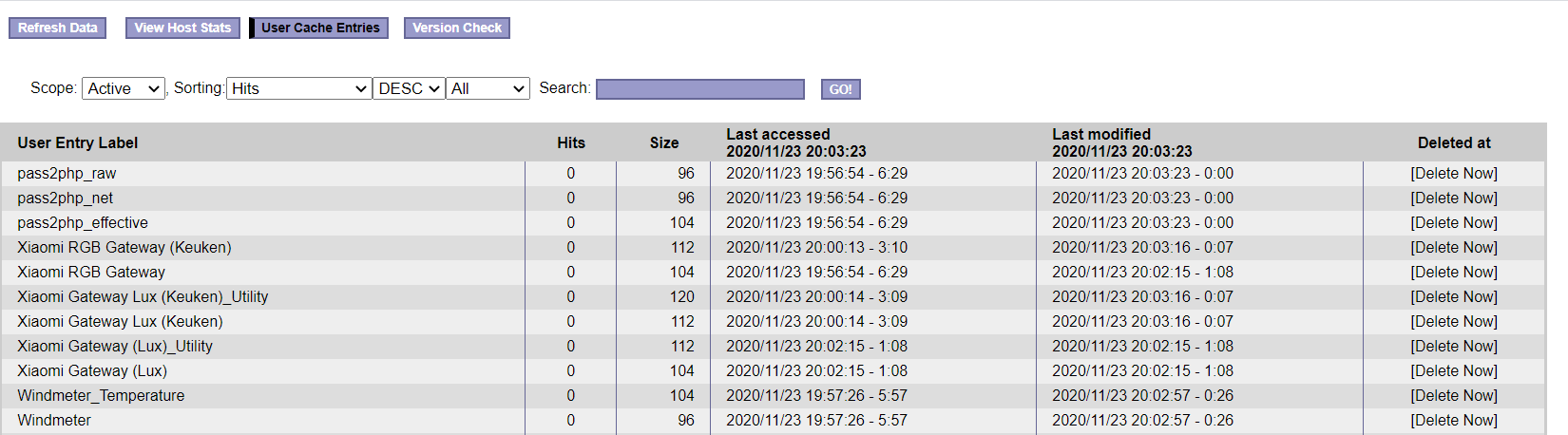Switch to User Cache Entries tab
1568x435 pixels.
coord(320,28)
